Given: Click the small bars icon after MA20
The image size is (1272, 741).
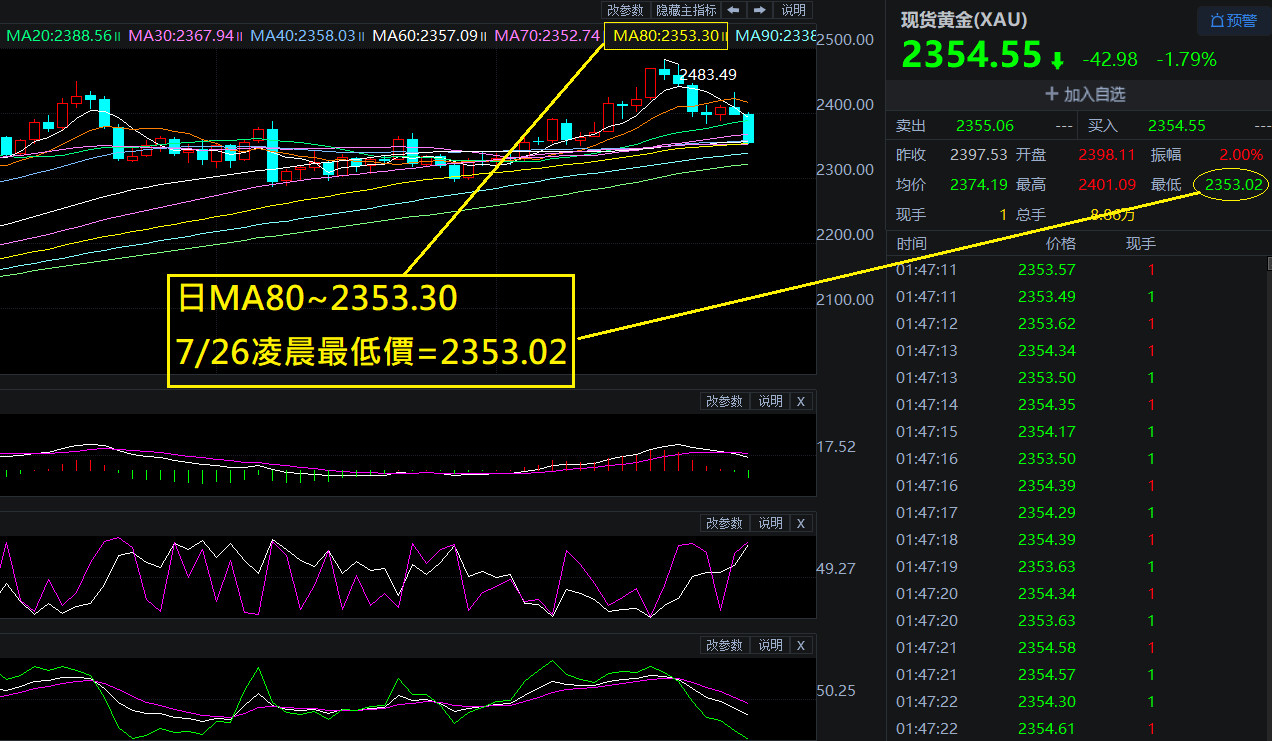Looking at the screenshot, I should pos(119,36).
